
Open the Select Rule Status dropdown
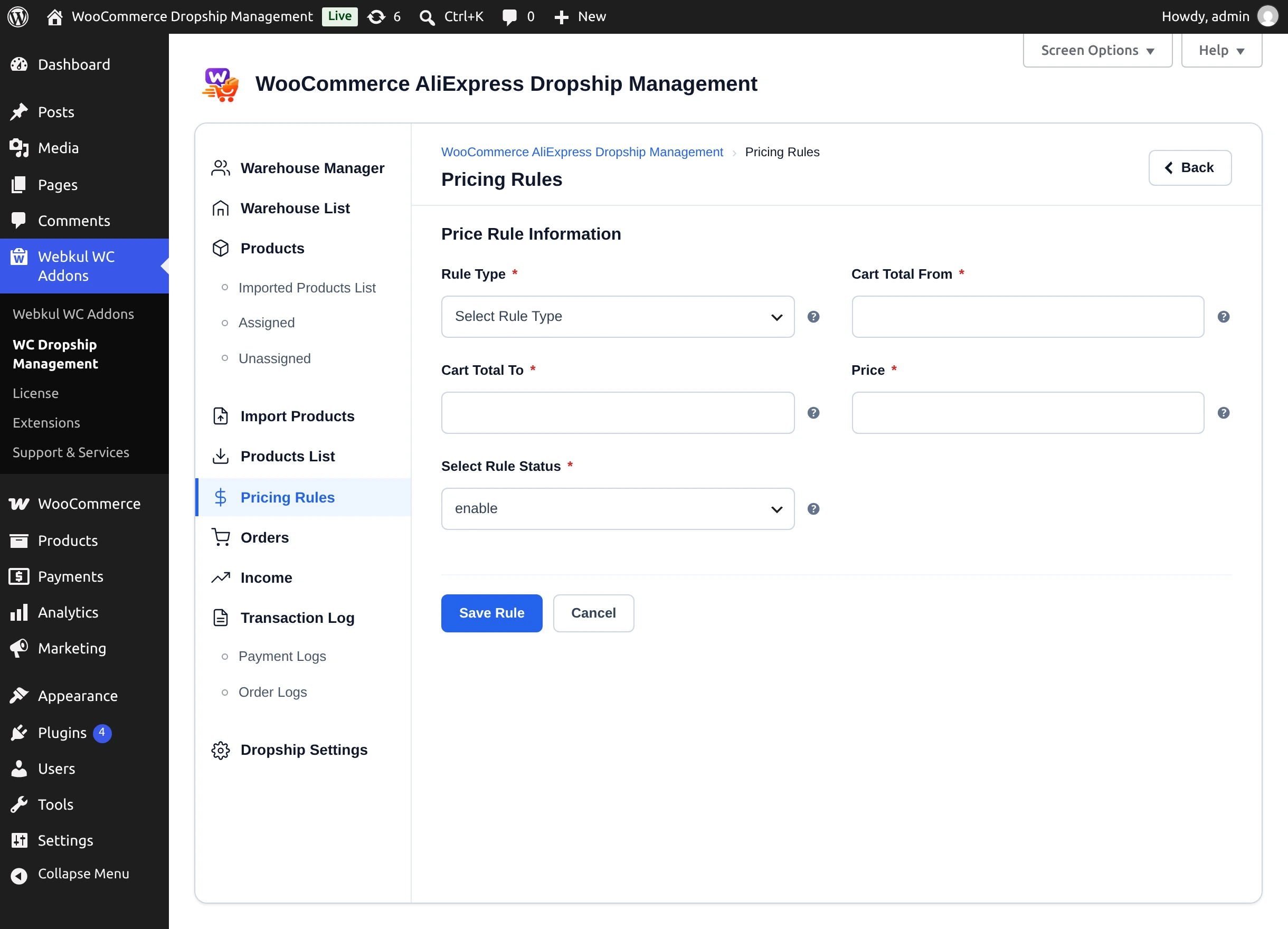pyautogui.click(x=618, y=509)
